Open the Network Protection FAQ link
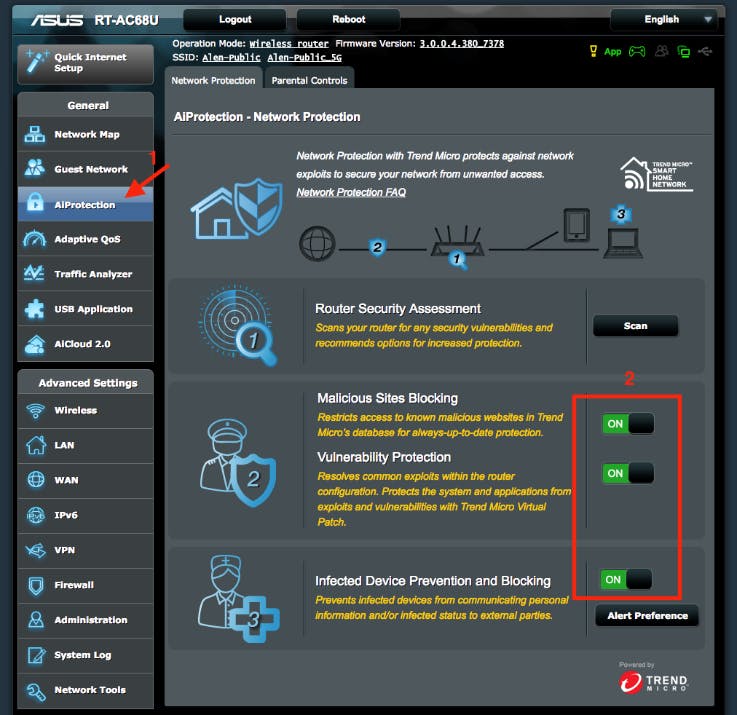 click(x=351, y=192)
